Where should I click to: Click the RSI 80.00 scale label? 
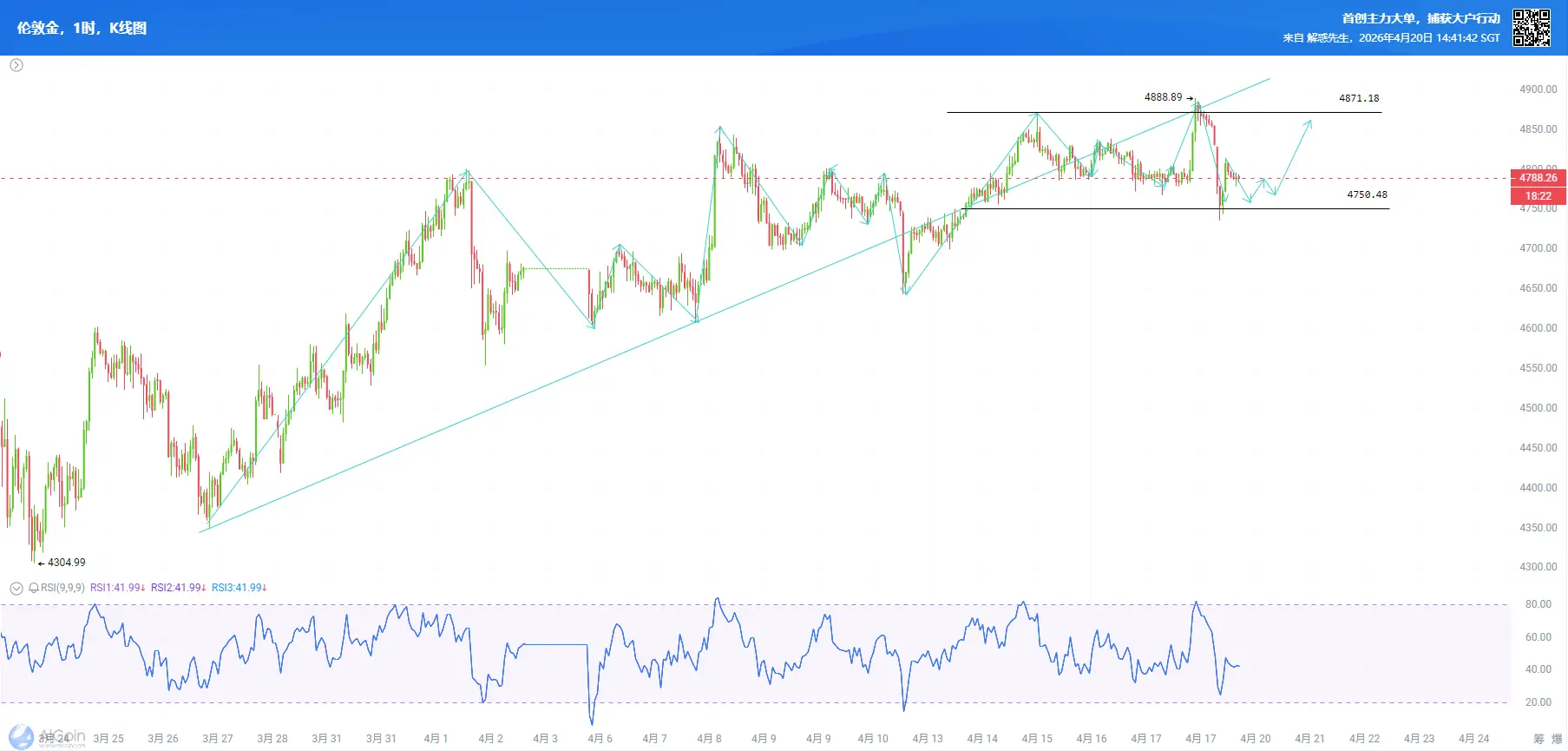1538,604
